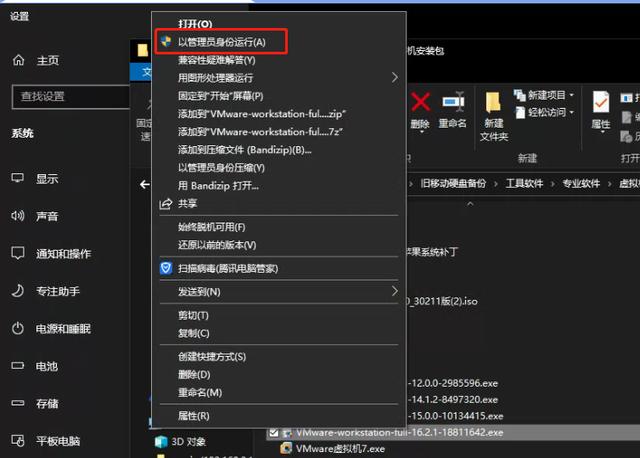This screenshot has width=640, height=458.
Task: Select 以管理员身份压缩(Y) menu entry
Action: point(221,168)
